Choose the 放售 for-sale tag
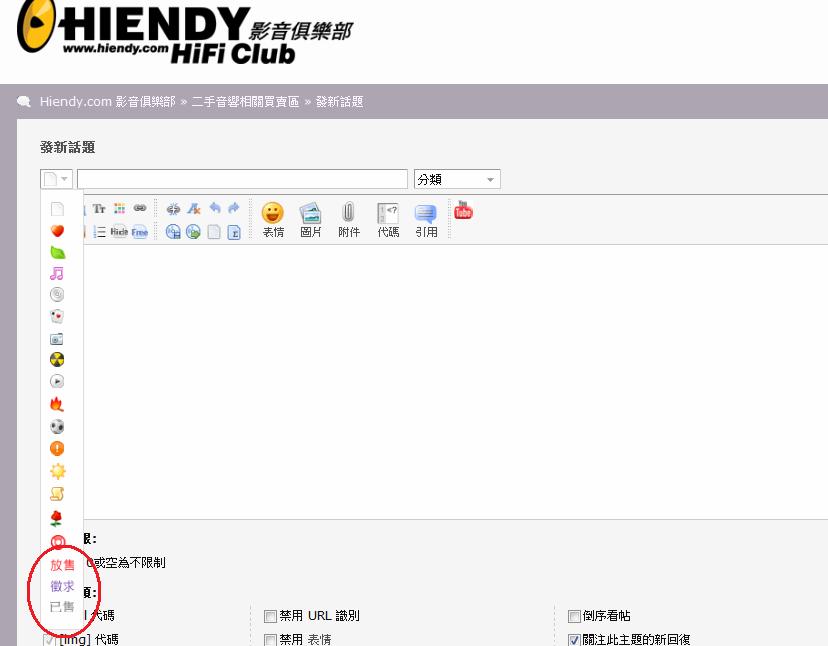The width and height of the screenshot is (828, 646). click(x=62, y=565)
